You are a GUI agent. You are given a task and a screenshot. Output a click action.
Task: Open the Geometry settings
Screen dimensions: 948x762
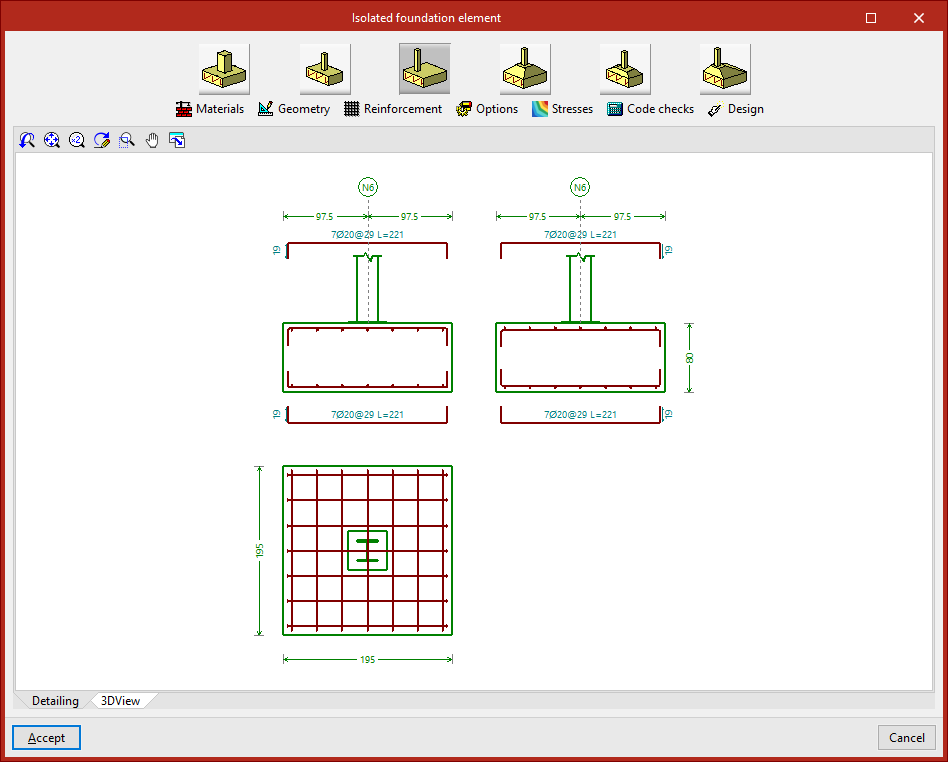point(294,109)
